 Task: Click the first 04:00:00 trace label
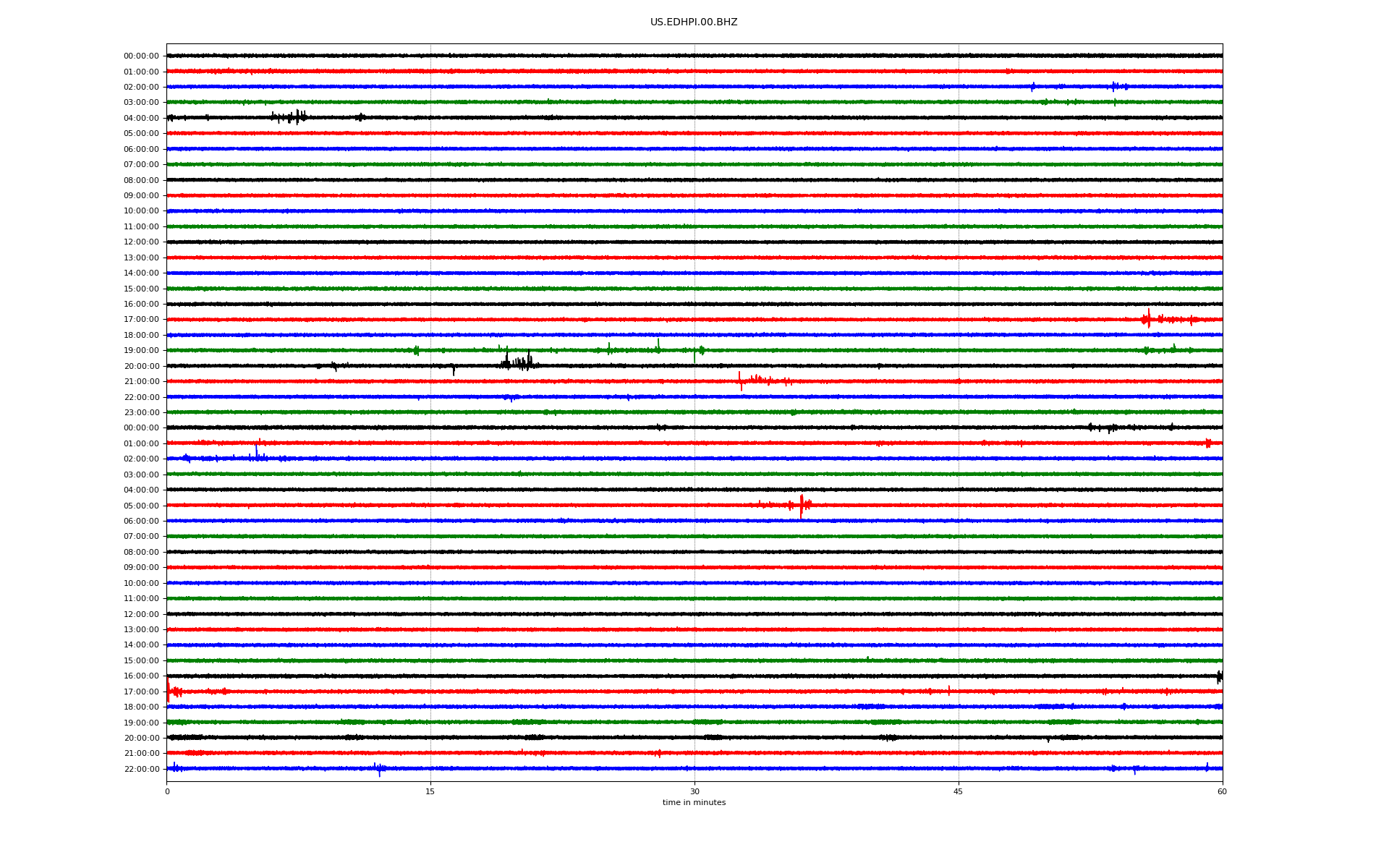pos(141,119)
